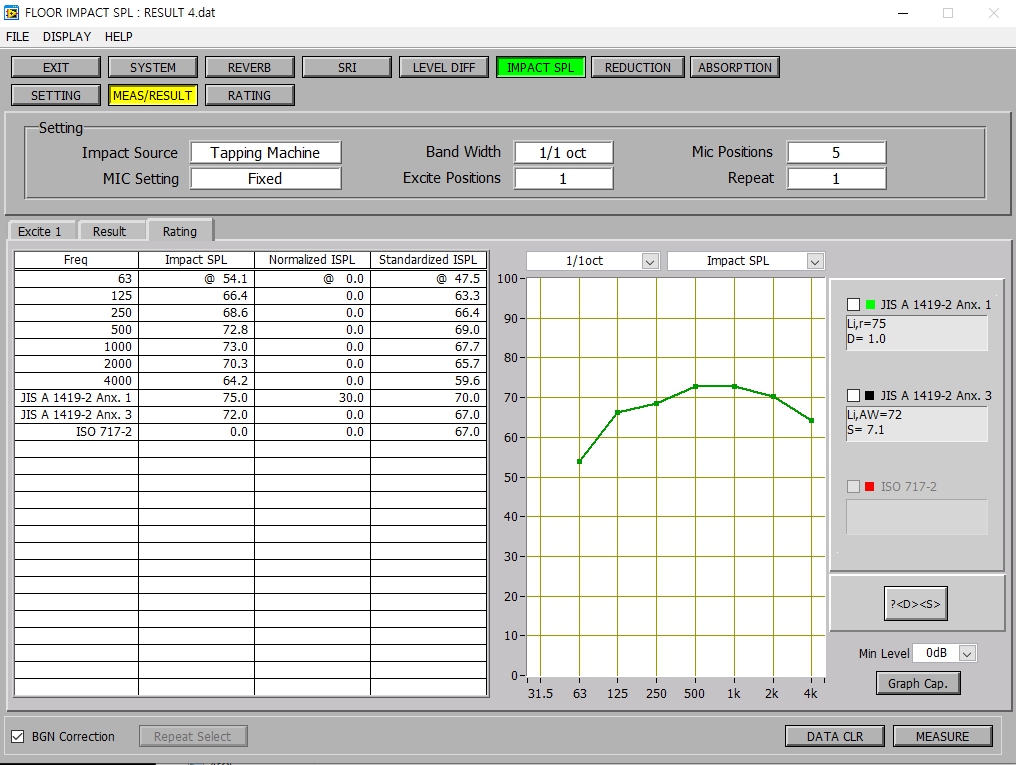Open the FILE menu
The image size is (1016, 765).
coord(17,37)
